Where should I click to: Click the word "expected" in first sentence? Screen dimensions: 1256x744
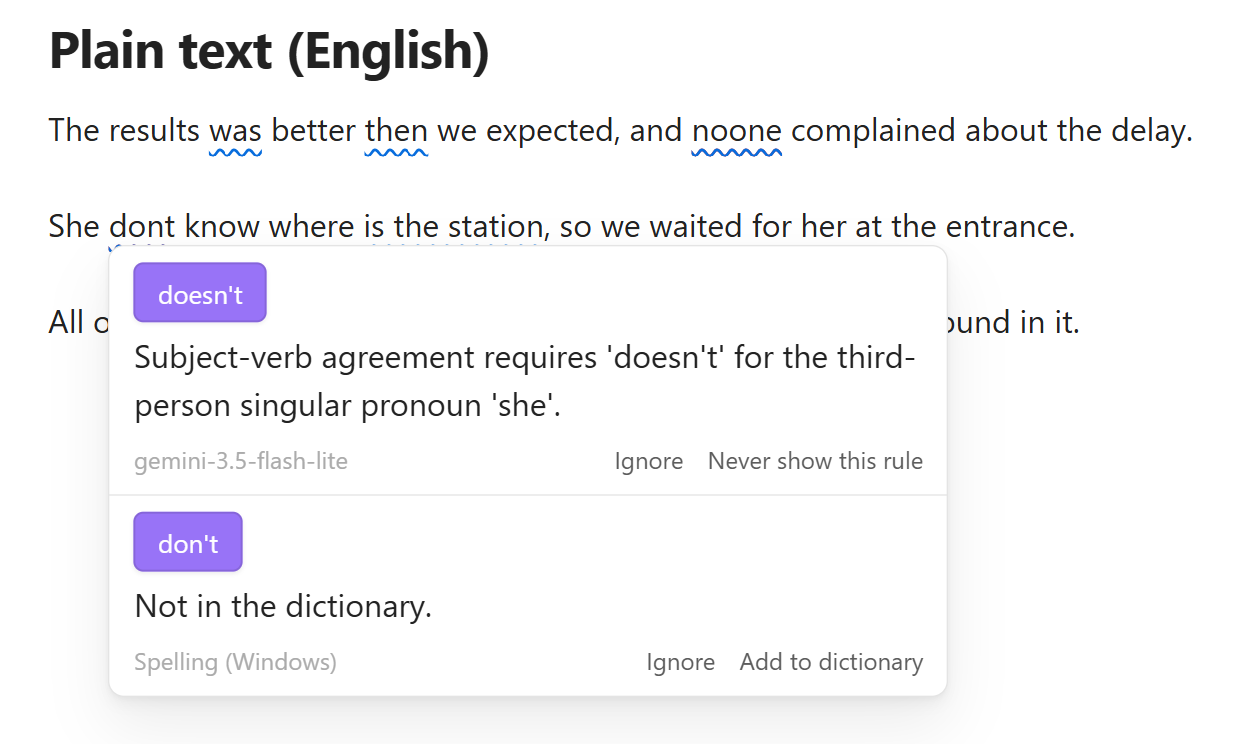[549, 131]
